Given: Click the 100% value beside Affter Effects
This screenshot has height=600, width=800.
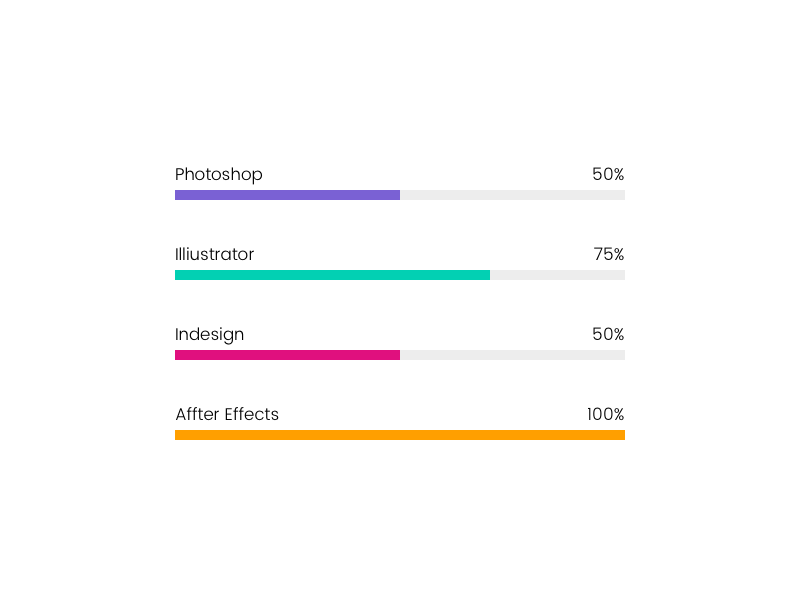Looking at the screenshot, I should [x=605, y=414].
